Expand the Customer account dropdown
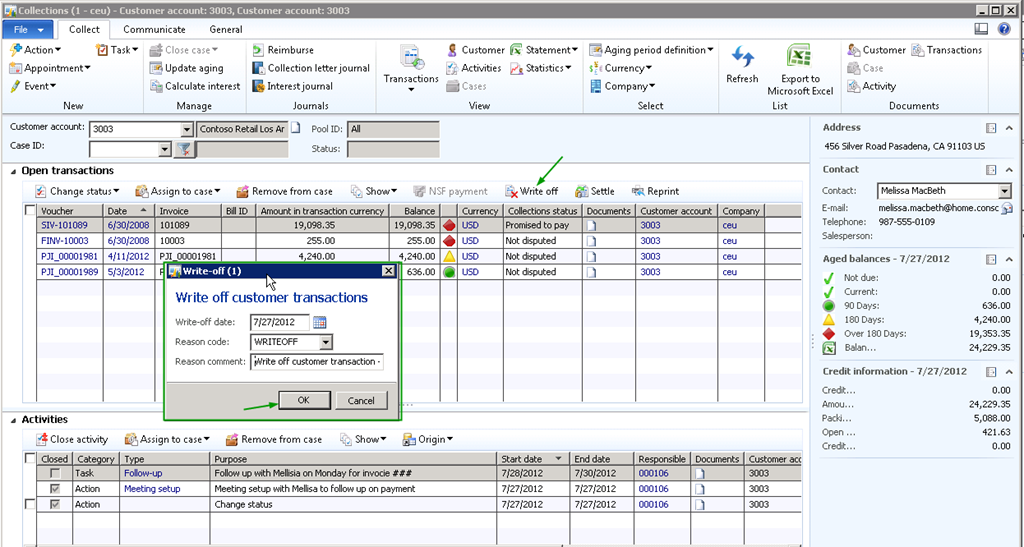 click(x=186, y=129)
